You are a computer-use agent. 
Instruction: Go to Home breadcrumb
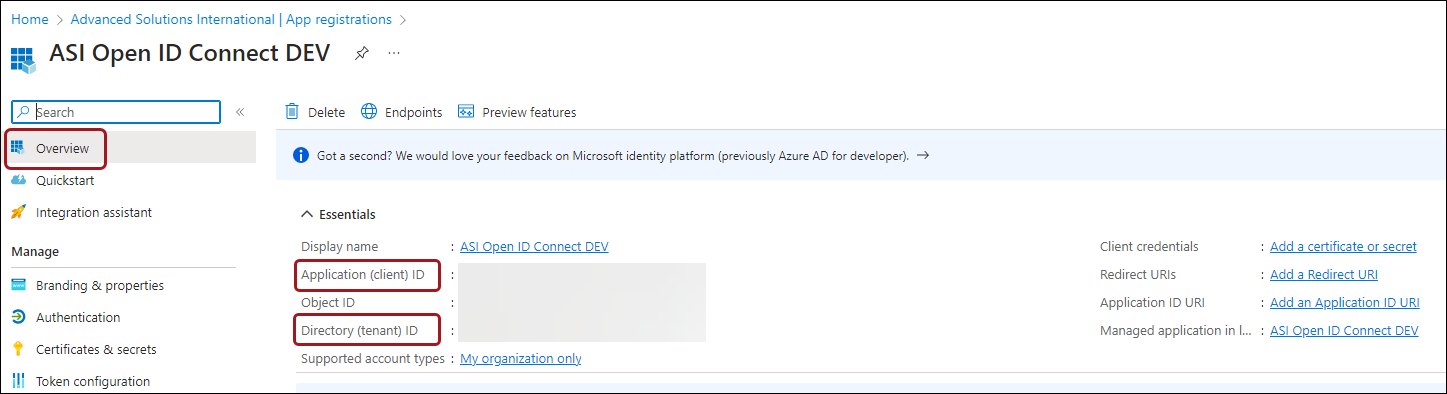29,19
